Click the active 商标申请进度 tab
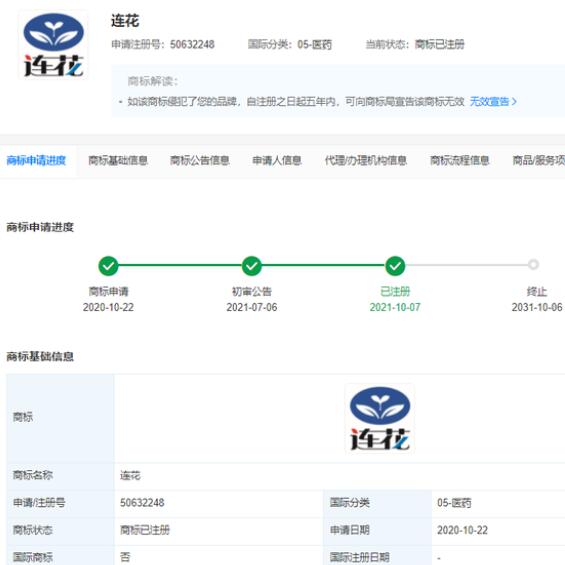Image resolution: width=565 pixels, height=565 pixels. [x=36, y=160]
